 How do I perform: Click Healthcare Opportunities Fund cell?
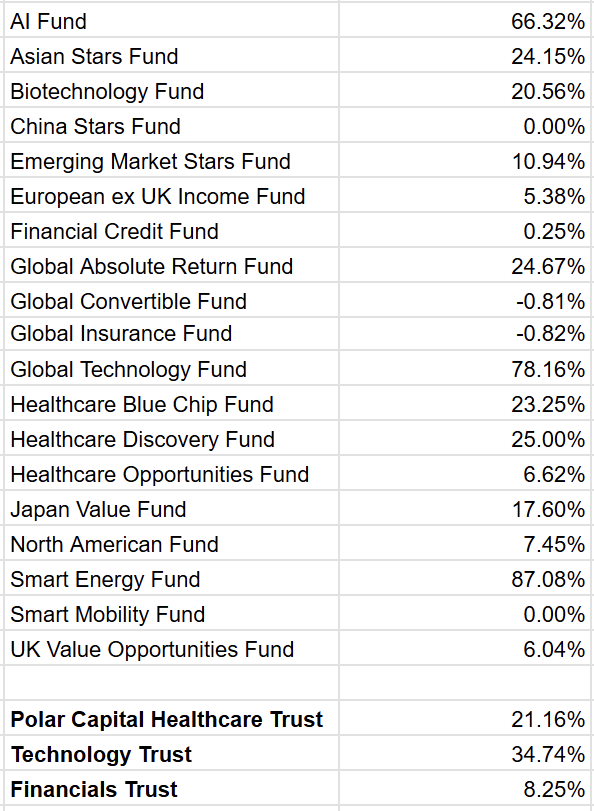coord(171,473)
